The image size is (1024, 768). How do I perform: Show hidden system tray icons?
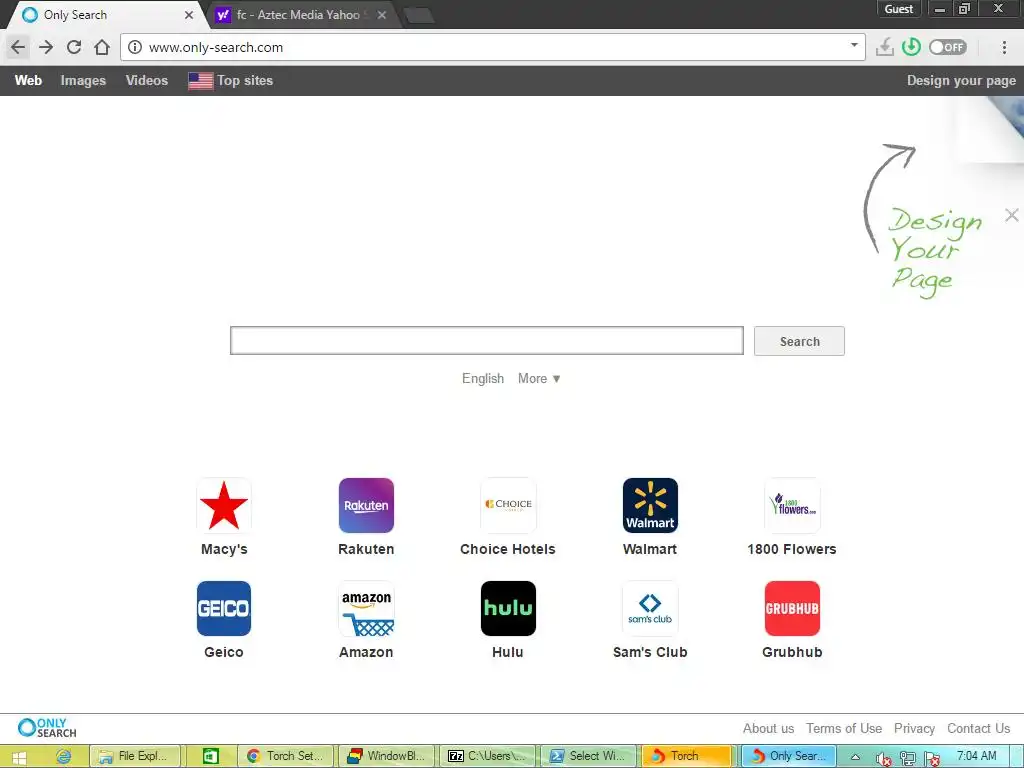tap(856, 757)
